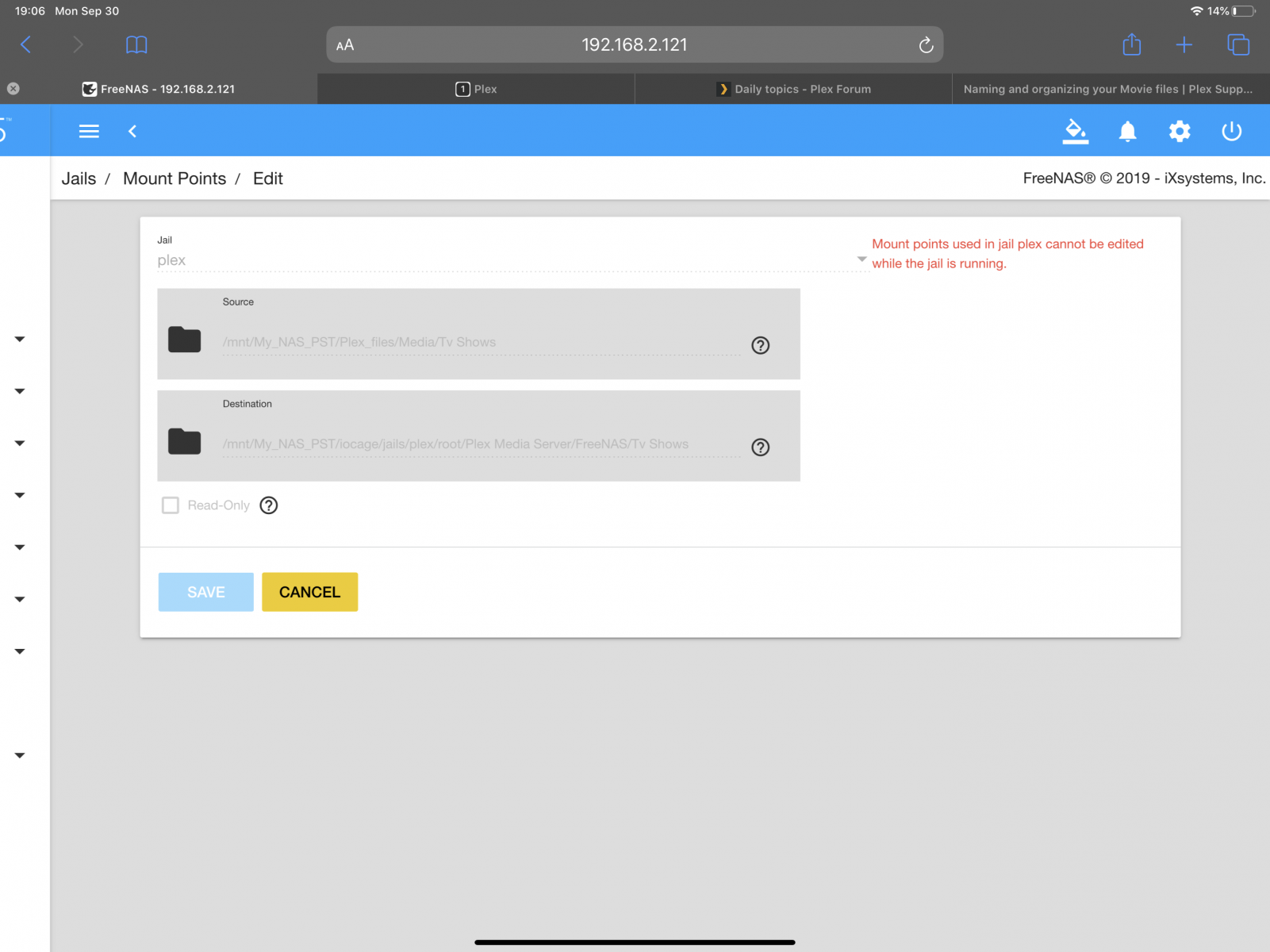
Task: Collapse the sidebar with the chevron arrow
Action: click(132, 131)
